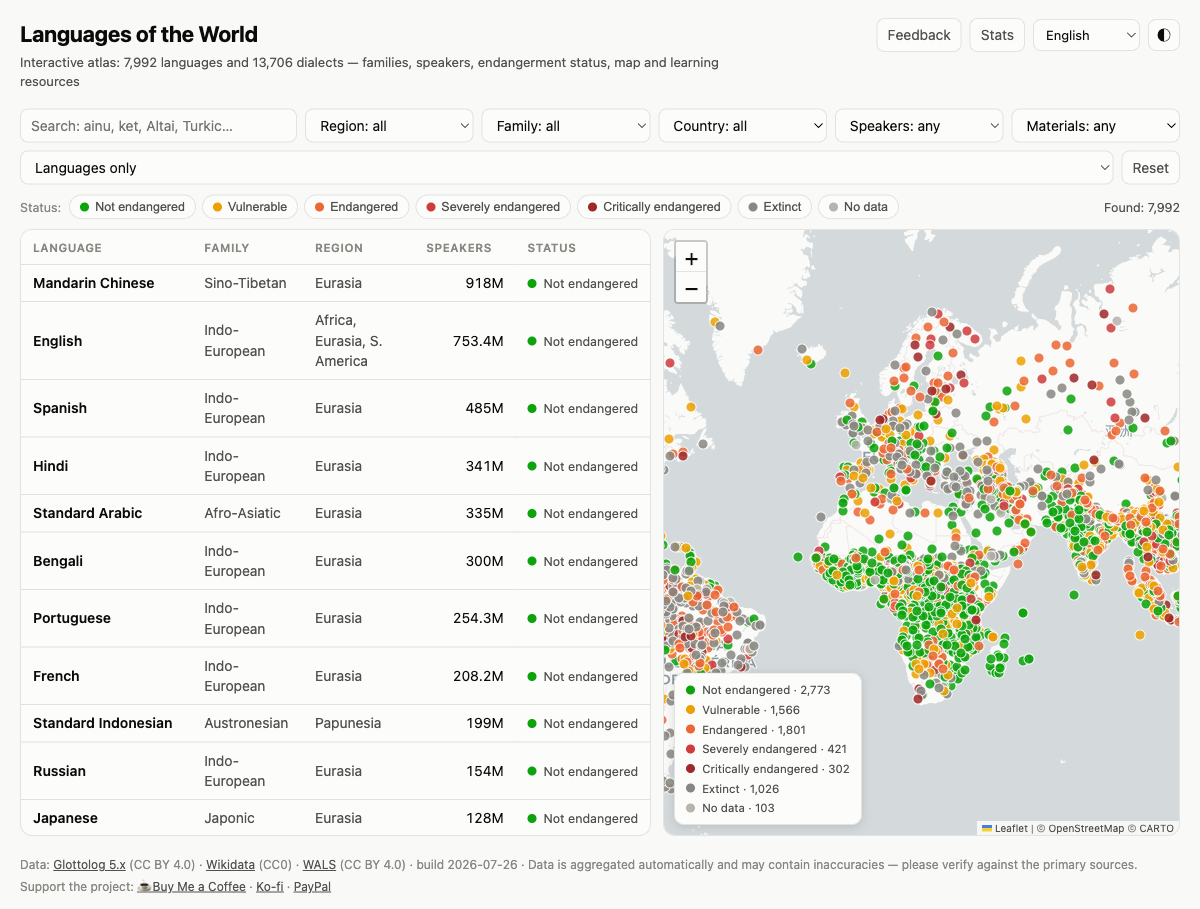
Task: Click the Languages of the World title
Action: pyautogui.click(x=139, y=35)
